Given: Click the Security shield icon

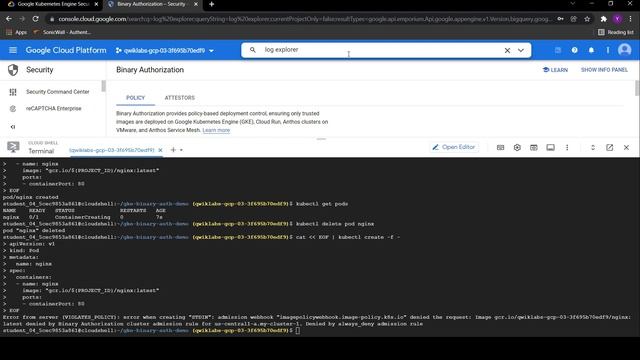Looking at the screenshot, I should click(x=13, y=70).
